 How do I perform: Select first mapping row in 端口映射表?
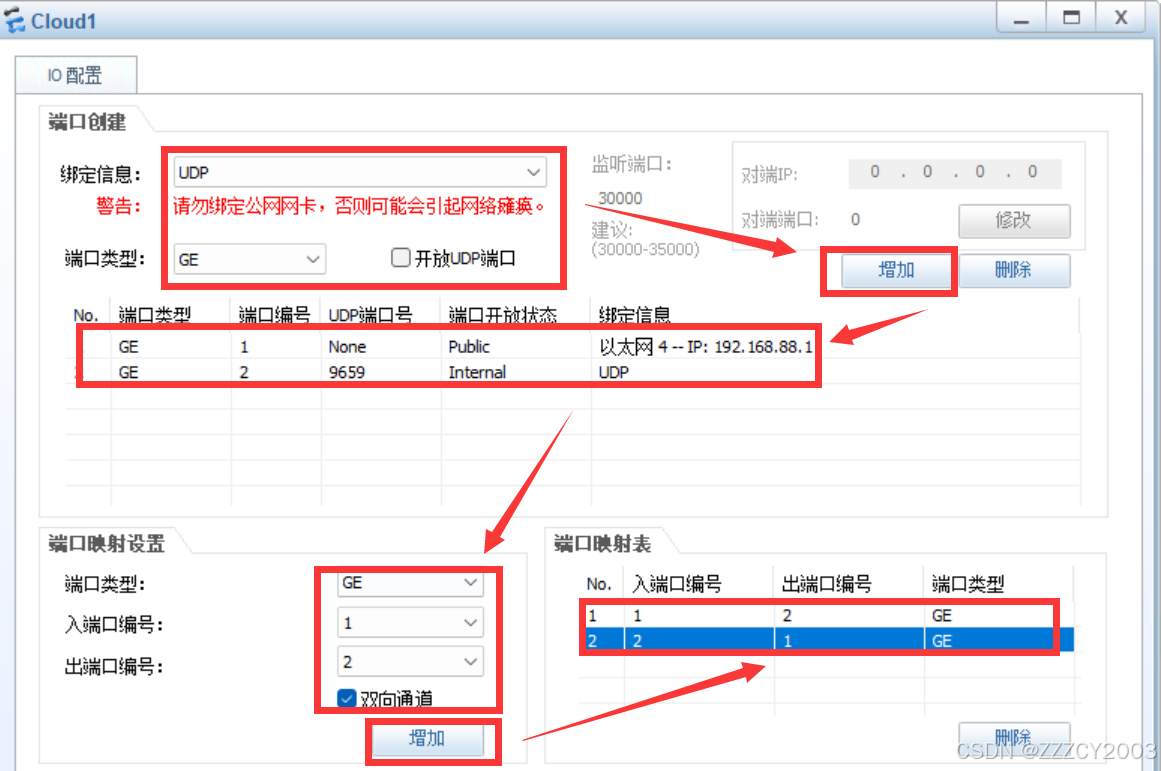click(820, 616)
